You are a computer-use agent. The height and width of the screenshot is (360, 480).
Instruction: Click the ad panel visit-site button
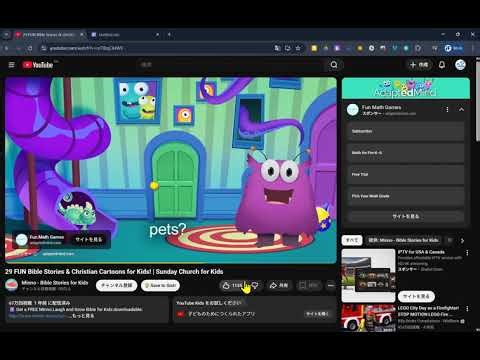(405, 217)
